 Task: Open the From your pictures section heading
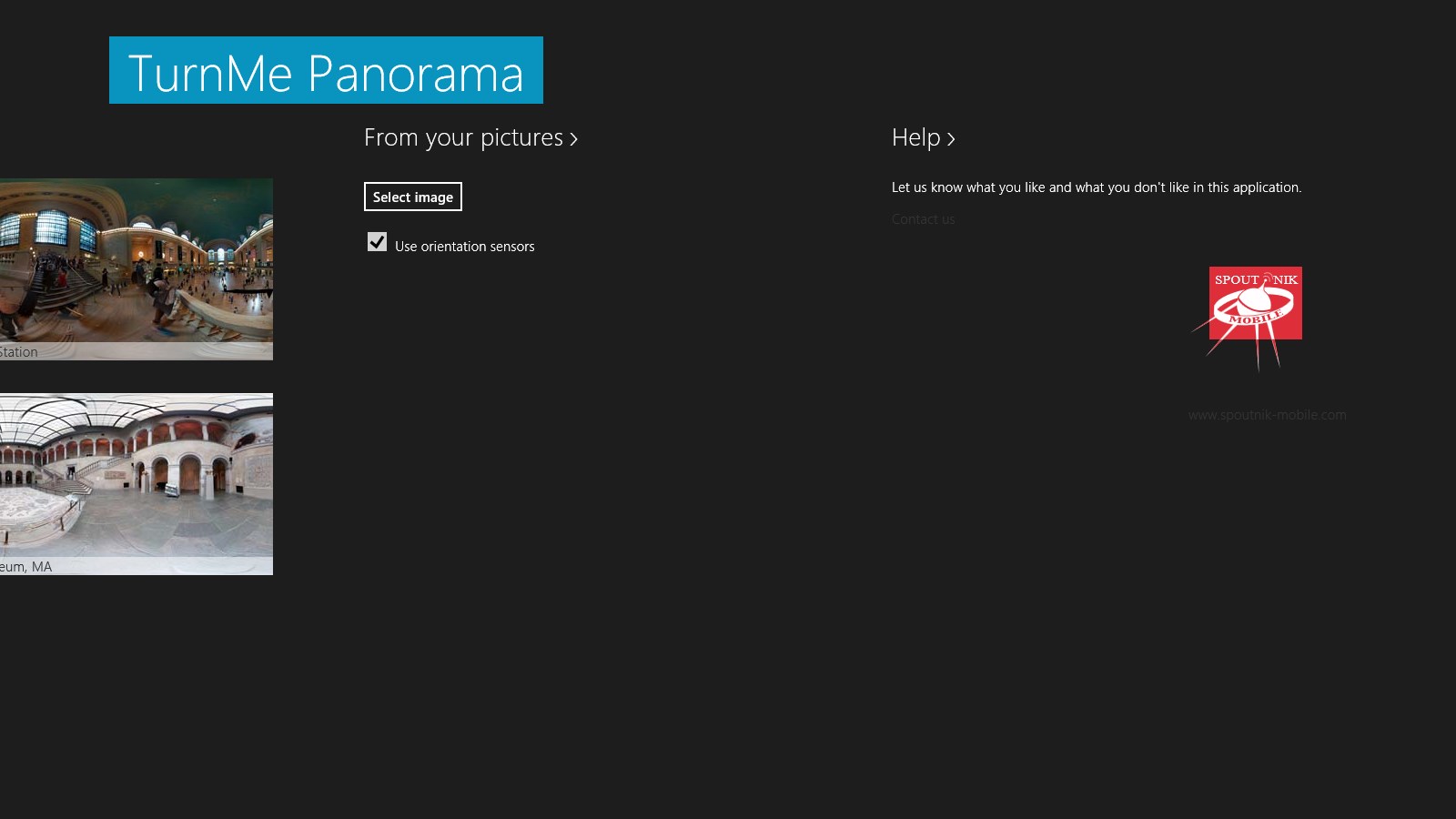tap(463, 137)
